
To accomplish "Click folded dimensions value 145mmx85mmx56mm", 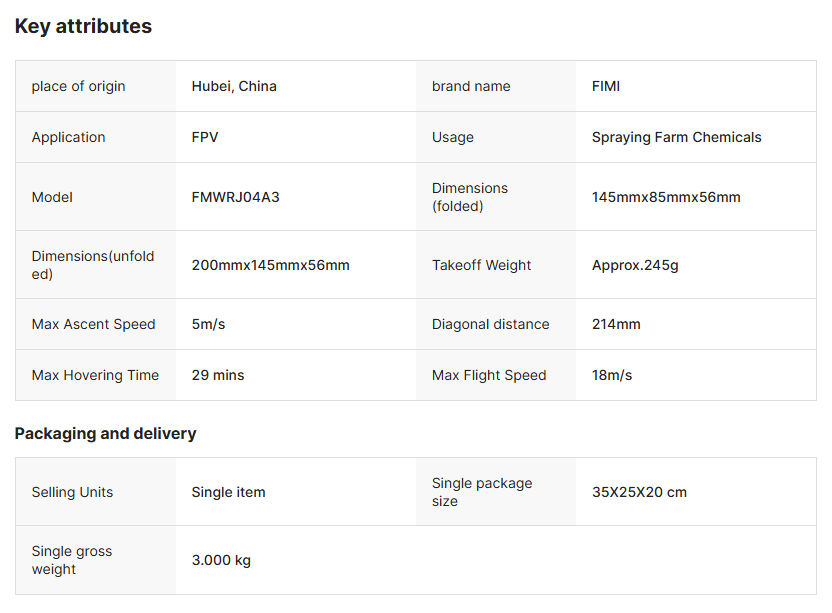I will (666, 197).
